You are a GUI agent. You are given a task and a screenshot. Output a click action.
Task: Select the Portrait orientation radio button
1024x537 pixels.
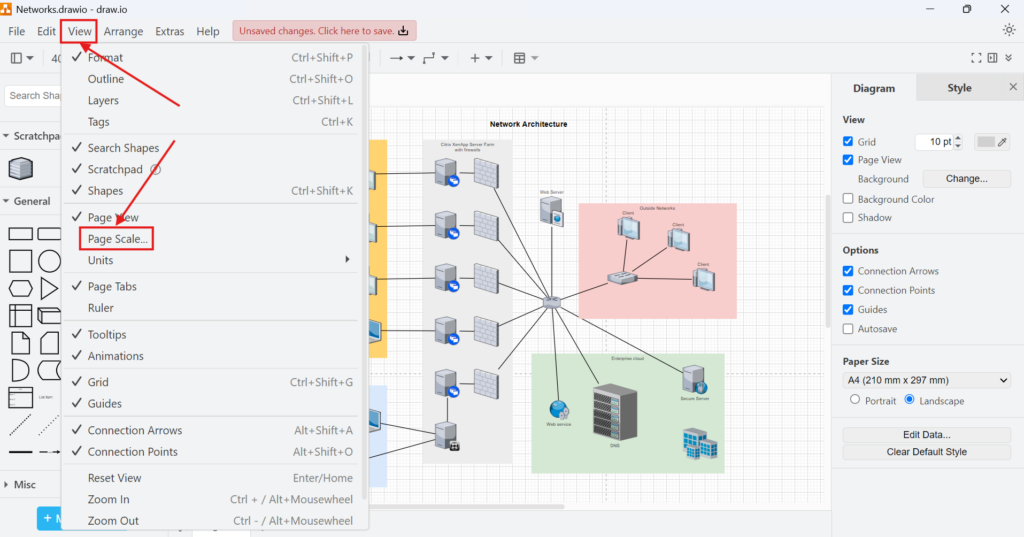[x=855, y=399]
